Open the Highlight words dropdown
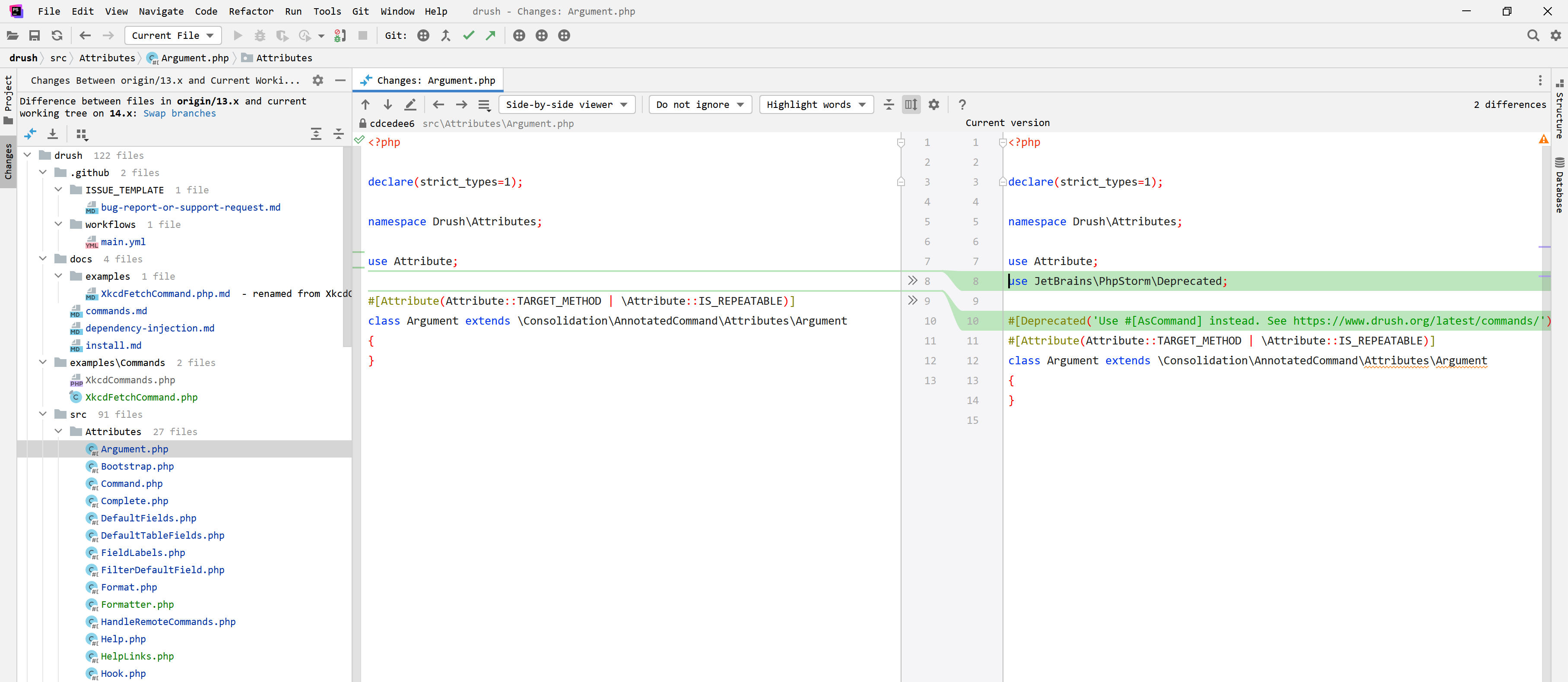Viewport: 1568px width, 682px height. coord(816,104)
